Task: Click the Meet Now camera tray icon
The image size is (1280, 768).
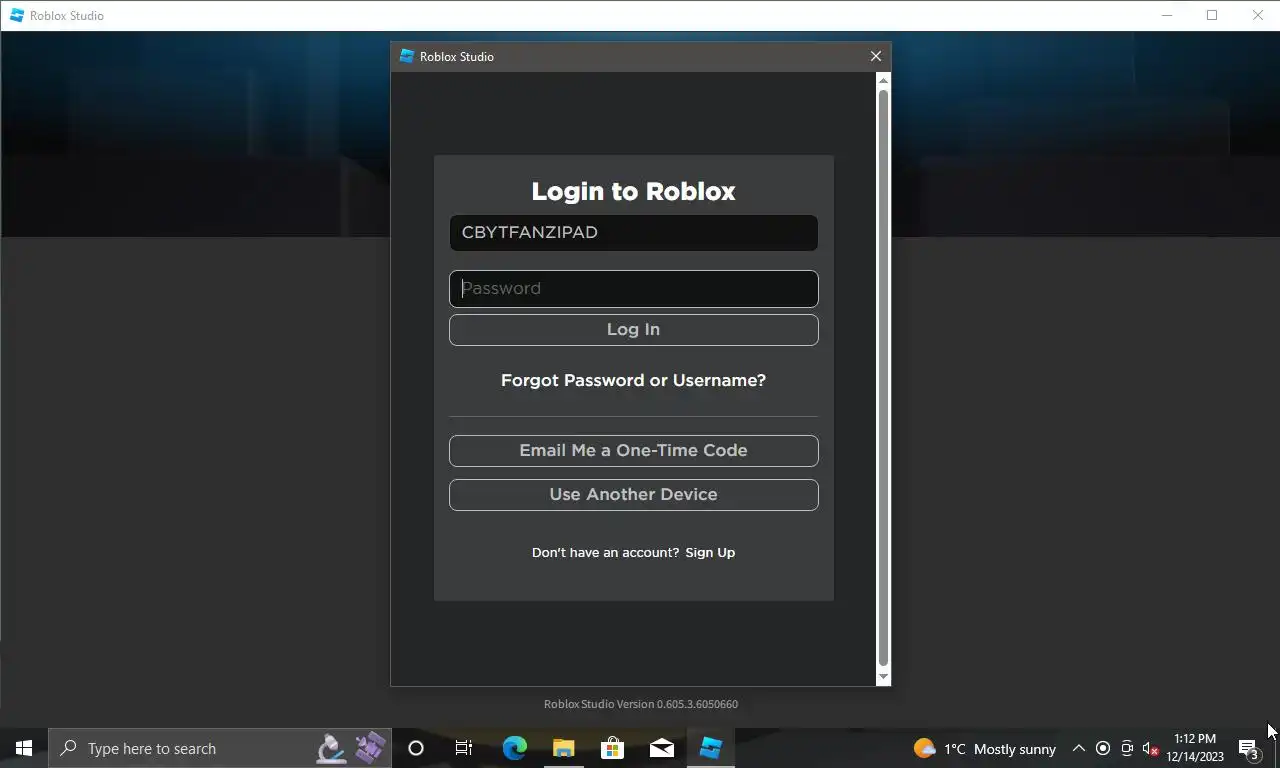Action: [1127, 748]
